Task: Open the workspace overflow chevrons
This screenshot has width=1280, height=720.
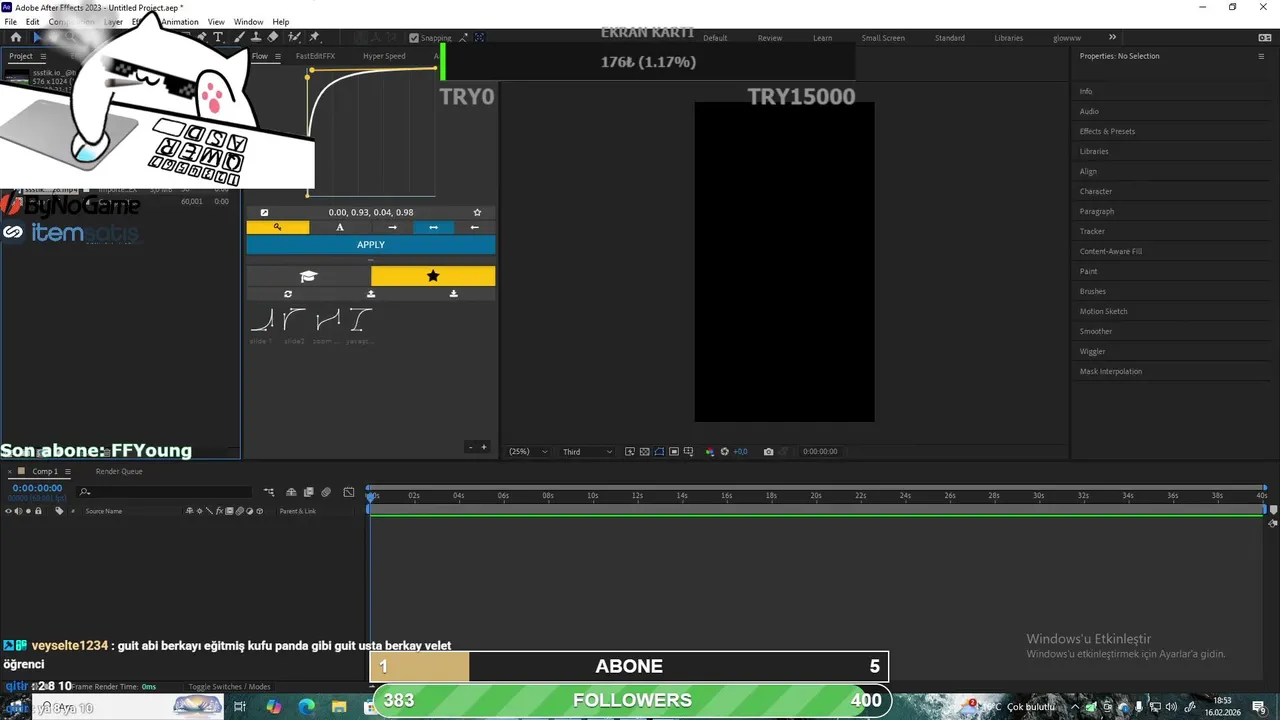Action: point(1112,37)
